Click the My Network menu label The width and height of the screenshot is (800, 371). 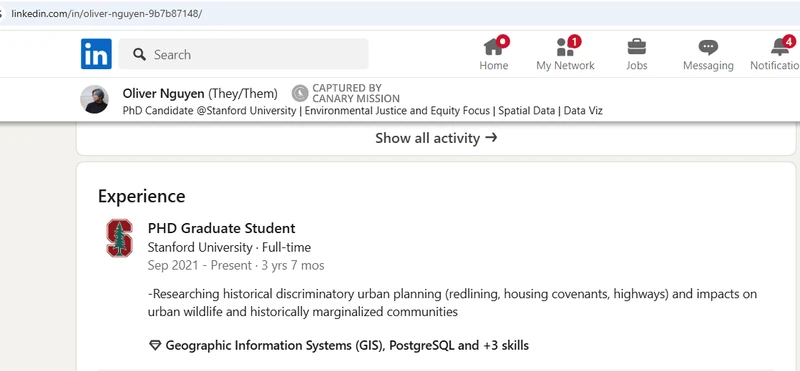point(565,65)
